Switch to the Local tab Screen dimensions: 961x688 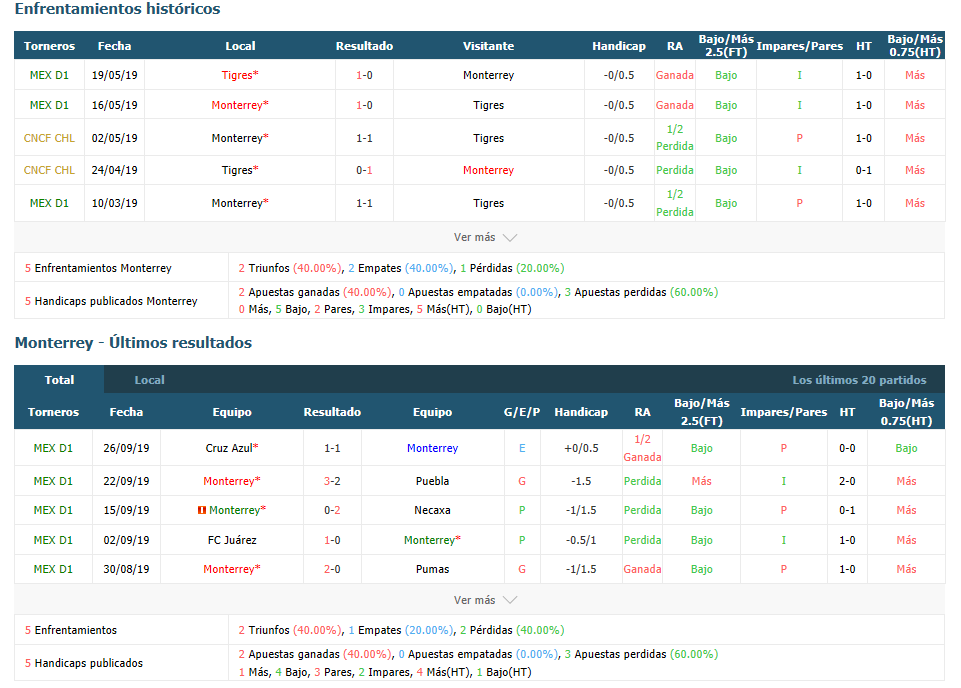pyautogui.click(x=150, y=380)
